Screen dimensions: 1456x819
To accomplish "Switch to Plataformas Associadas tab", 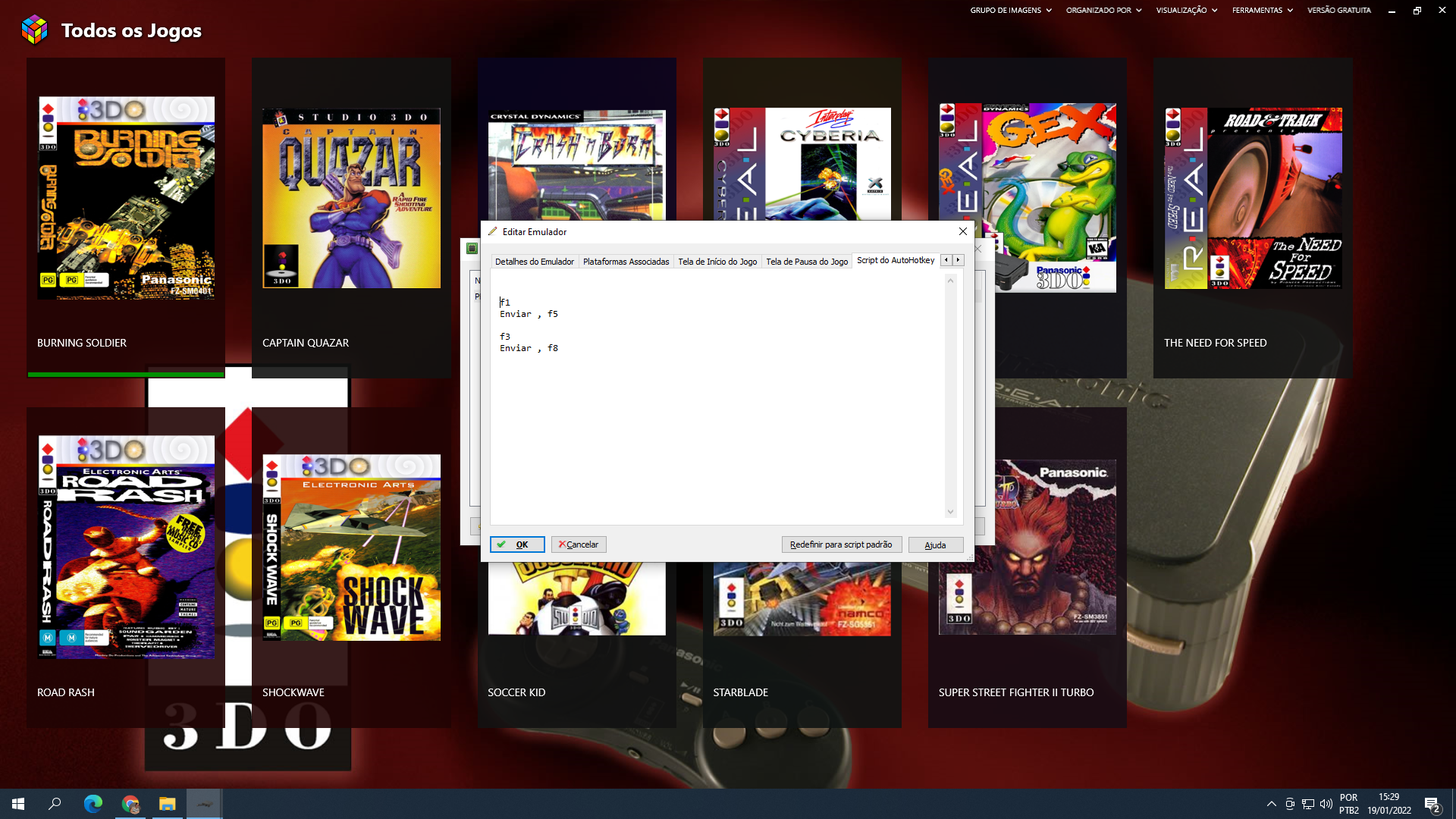I will pos(626,262).
